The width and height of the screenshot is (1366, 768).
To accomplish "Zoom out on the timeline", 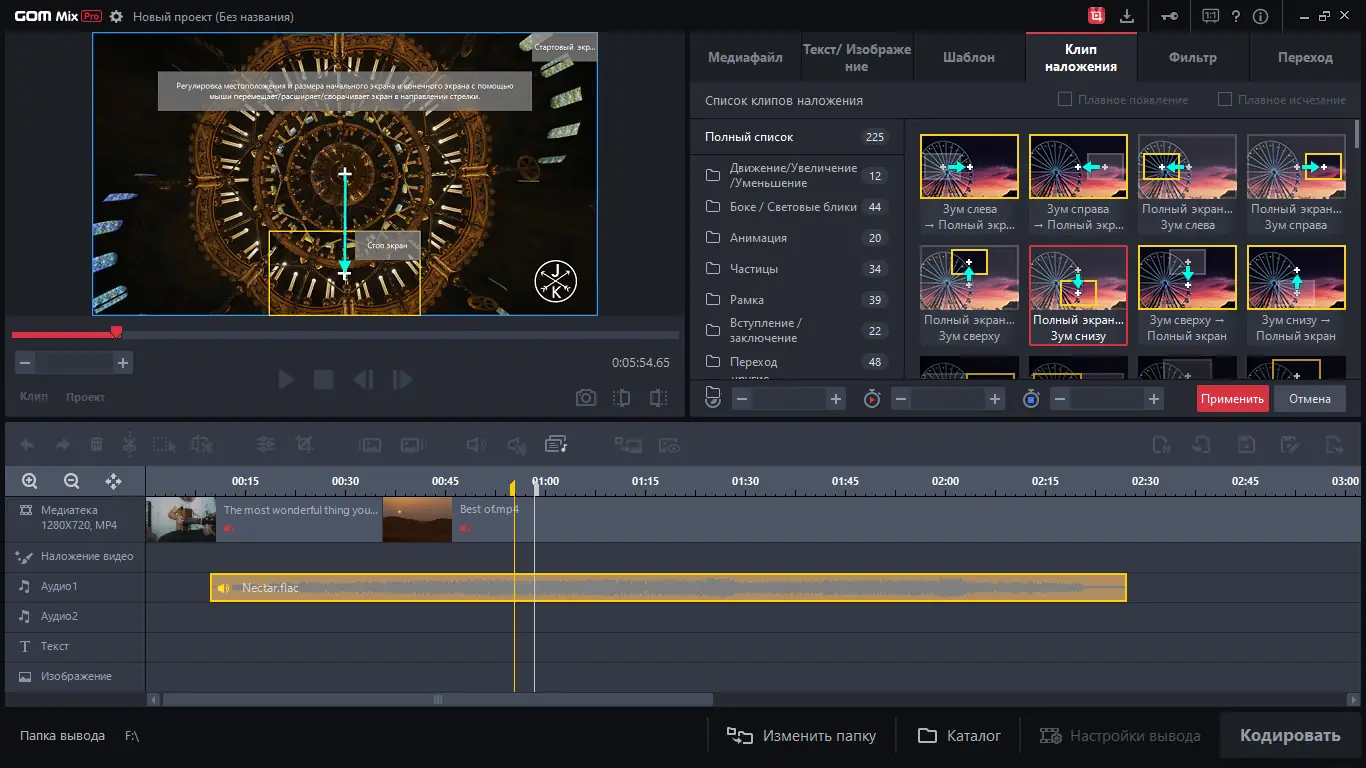I will tap(71, 481).
